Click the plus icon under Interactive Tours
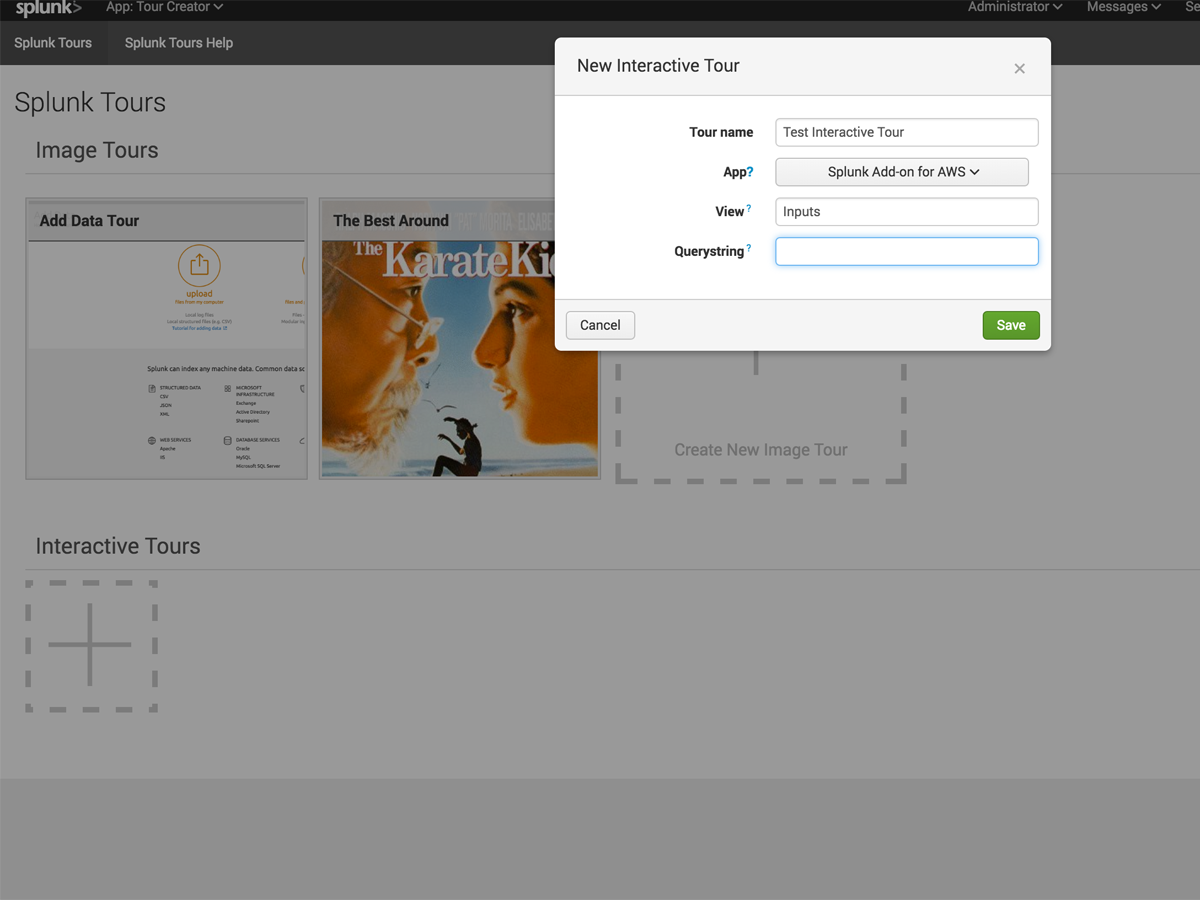The height and width of the screenshot is (900, 1200). 91,646
